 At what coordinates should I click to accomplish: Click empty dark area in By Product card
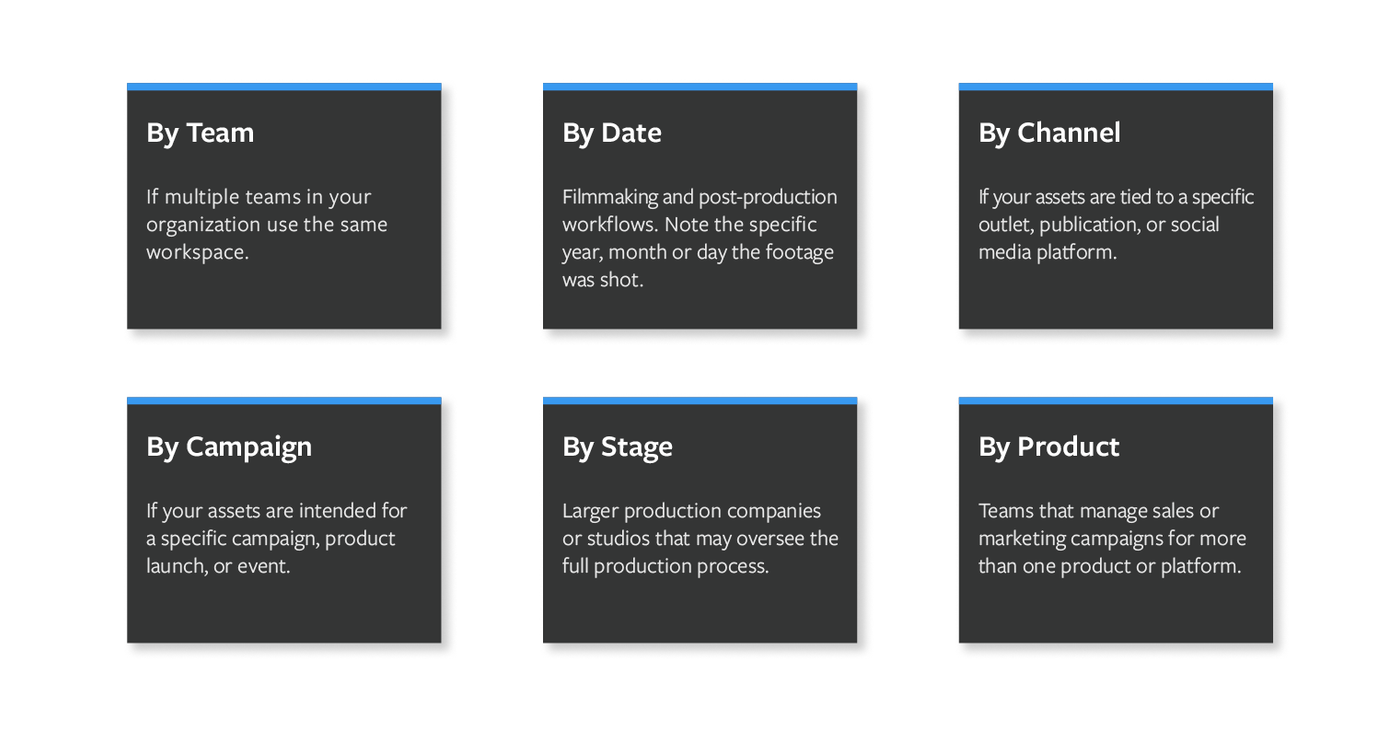coord(1116,612)
